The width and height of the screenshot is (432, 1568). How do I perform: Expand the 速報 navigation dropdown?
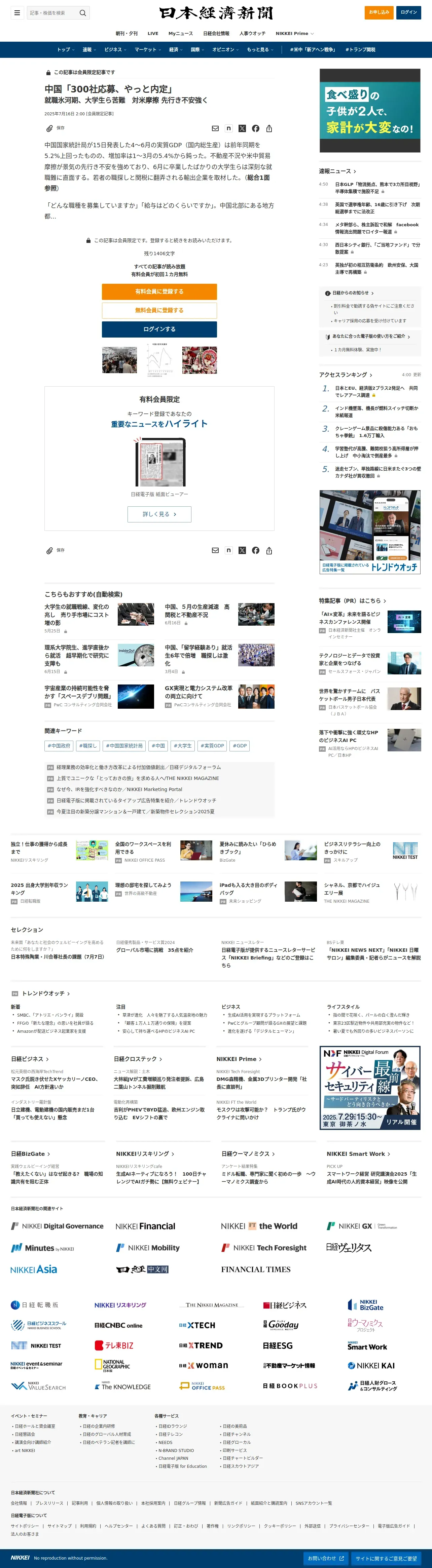(x=89, y=50)
